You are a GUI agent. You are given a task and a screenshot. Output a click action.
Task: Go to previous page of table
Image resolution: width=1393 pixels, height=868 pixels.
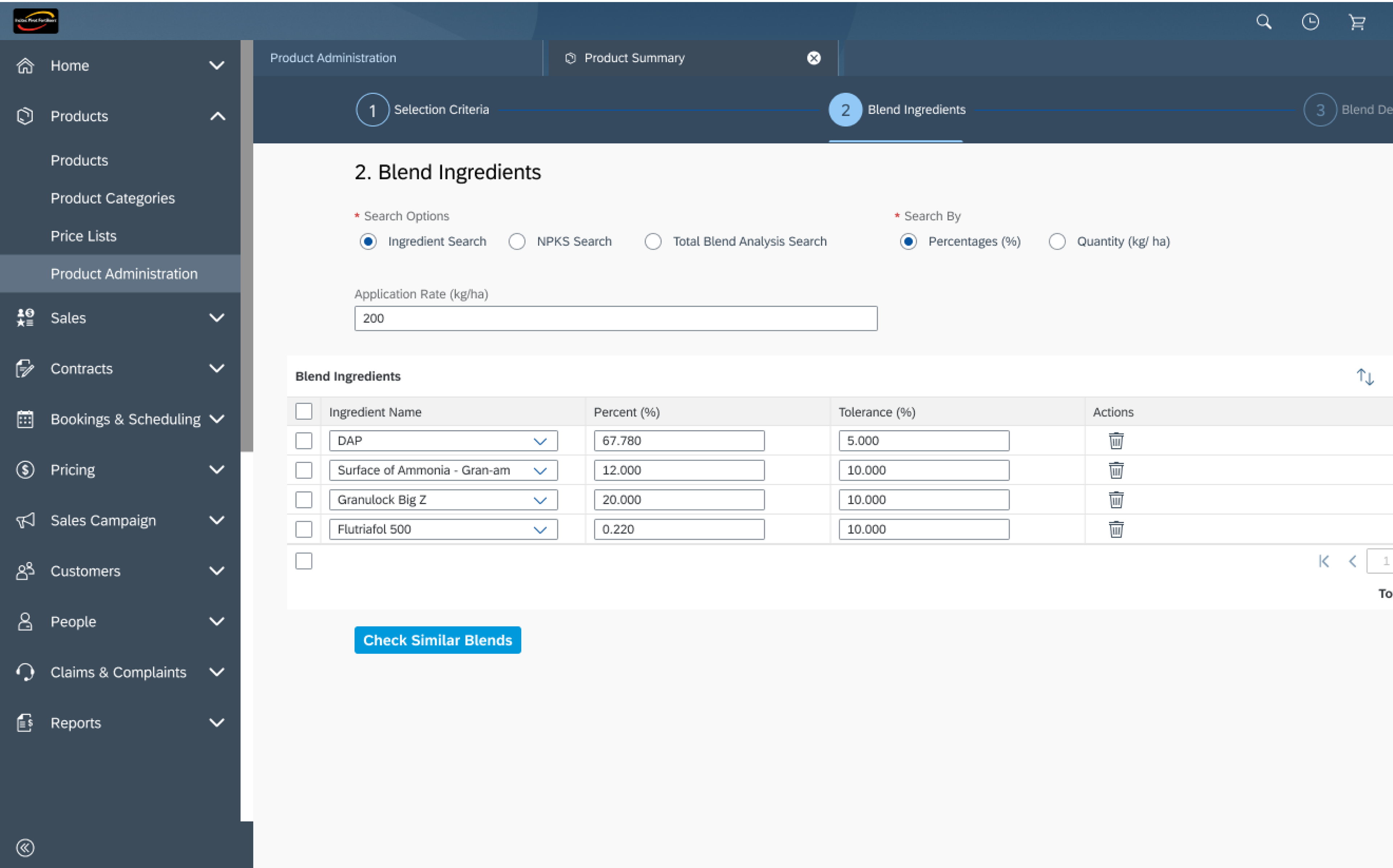pyautogui.click(x=1352, y=561)
